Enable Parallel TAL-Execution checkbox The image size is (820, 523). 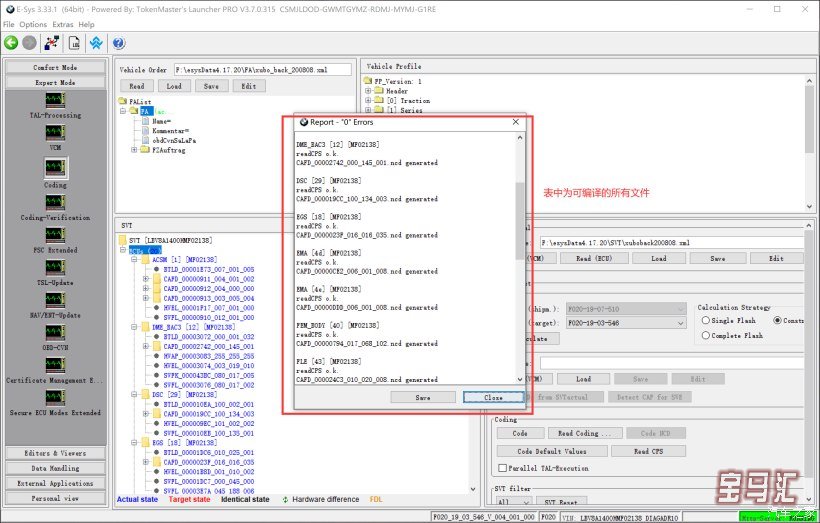pyautogui.click(x=503, y=468)
